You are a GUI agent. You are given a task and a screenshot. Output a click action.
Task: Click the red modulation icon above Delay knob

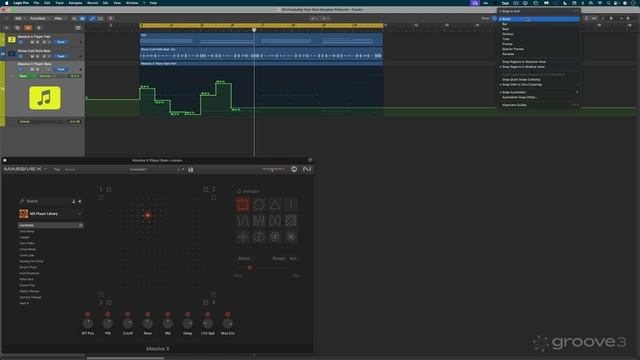click(187, 314)
